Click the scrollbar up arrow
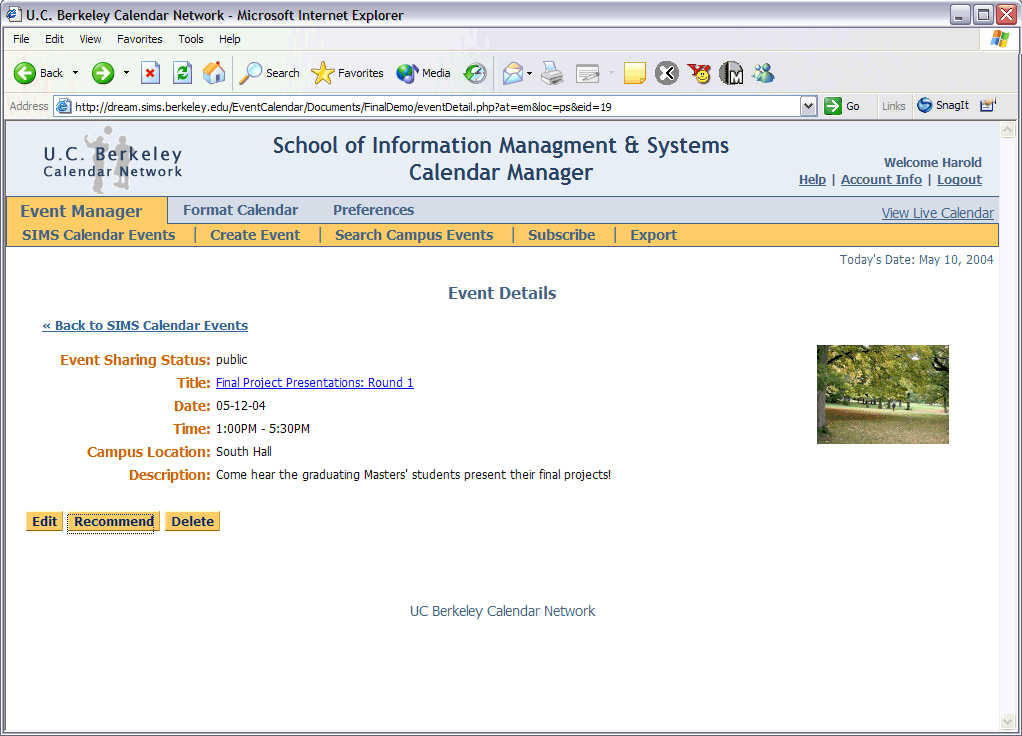Screen dimensions: 1022x736 coord(1008,130)
